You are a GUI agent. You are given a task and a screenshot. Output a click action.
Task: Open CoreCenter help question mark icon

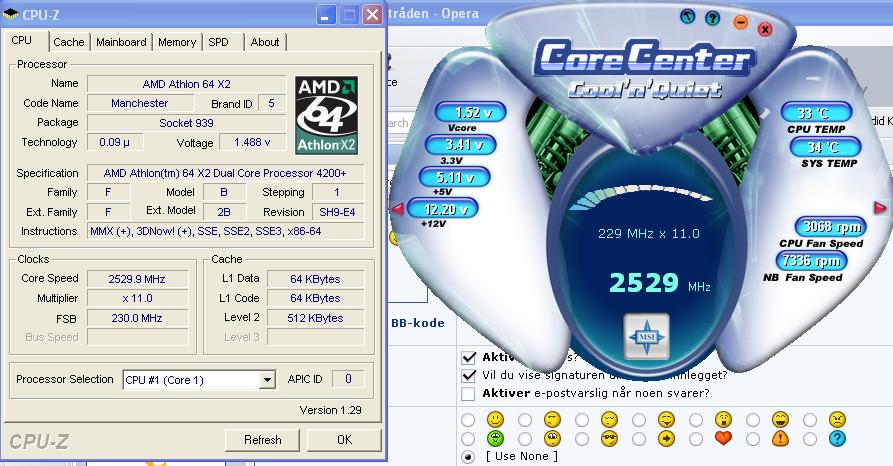(x=712, y=18)
